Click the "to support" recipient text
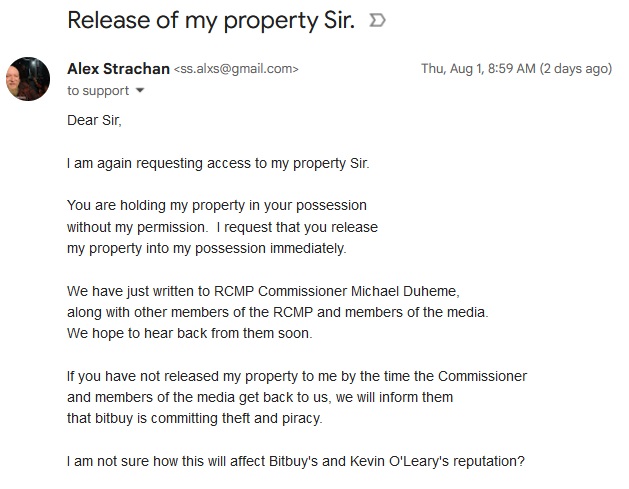The image size is (629, 489). point(98,91)
